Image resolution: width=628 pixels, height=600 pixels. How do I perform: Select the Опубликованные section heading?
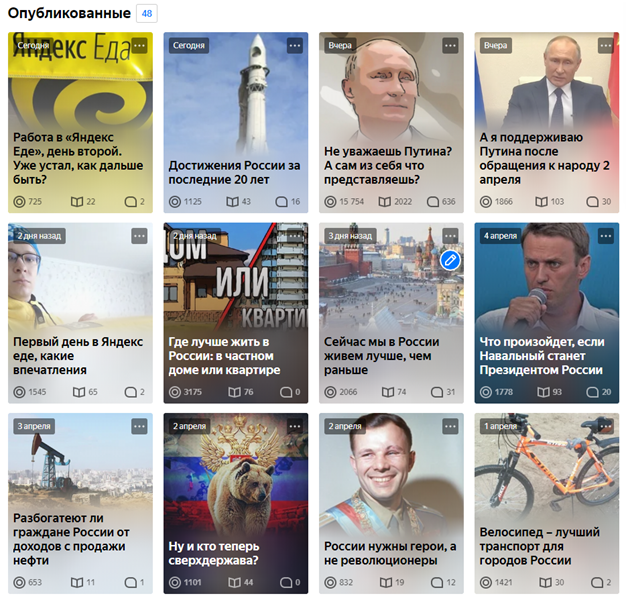pyautogui.click(x=69, y=13)
